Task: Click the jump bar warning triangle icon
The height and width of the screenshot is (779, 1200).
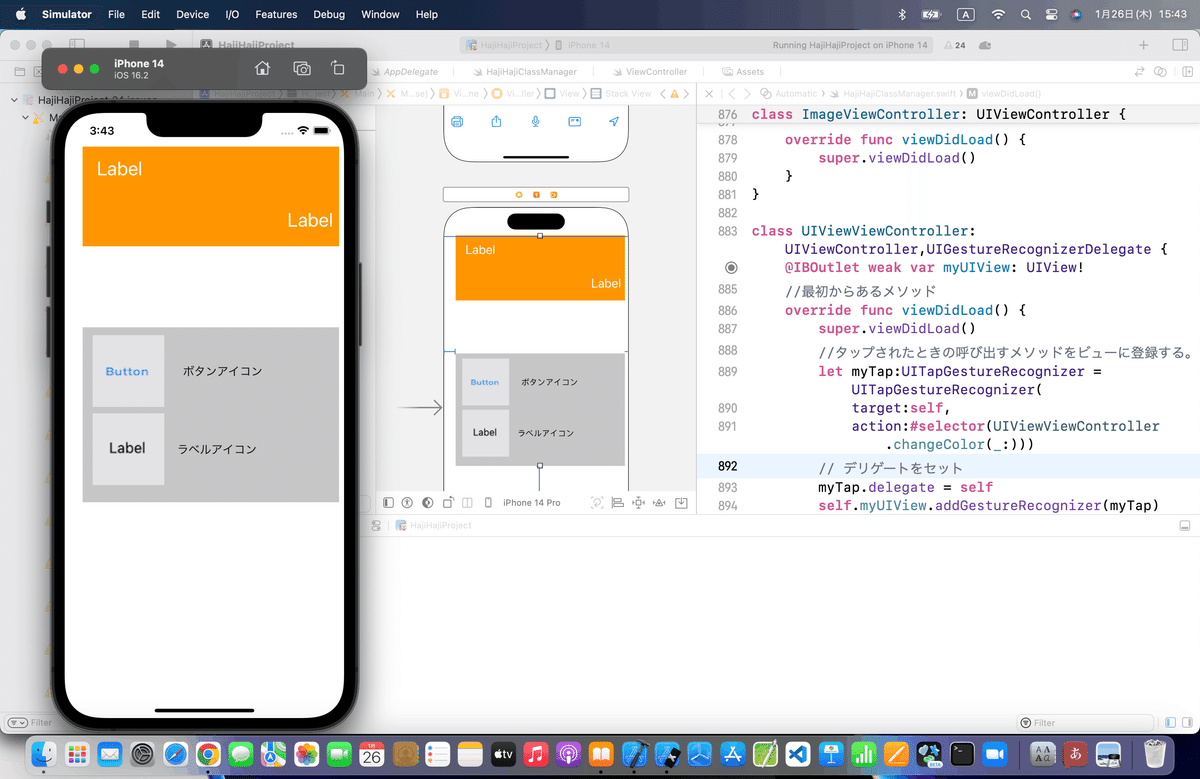Action: [674, 93]
